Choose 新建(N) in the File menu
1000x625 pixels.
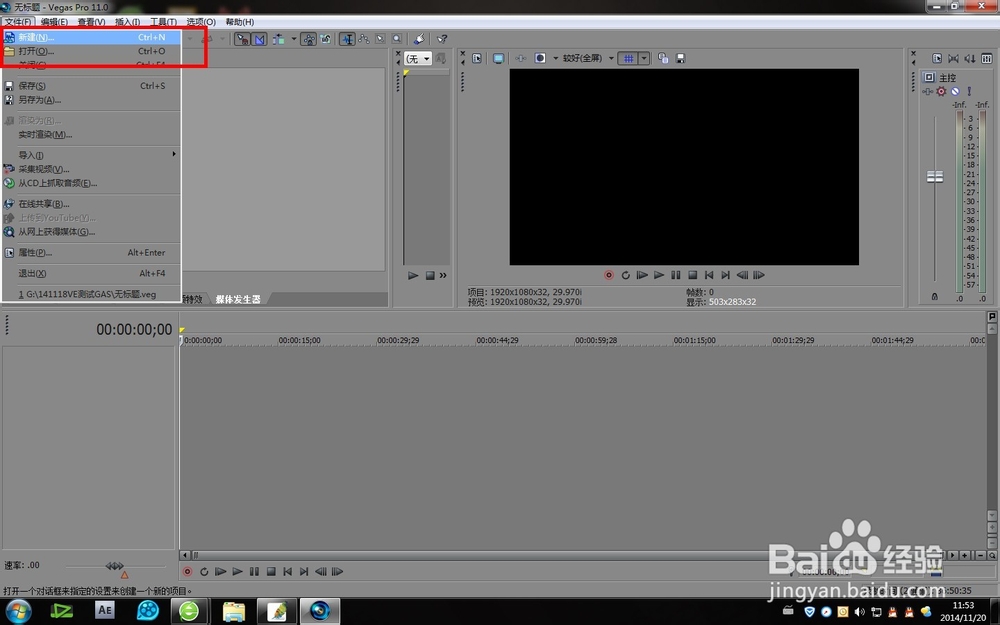pyautogui.click(x=91, y=37)
